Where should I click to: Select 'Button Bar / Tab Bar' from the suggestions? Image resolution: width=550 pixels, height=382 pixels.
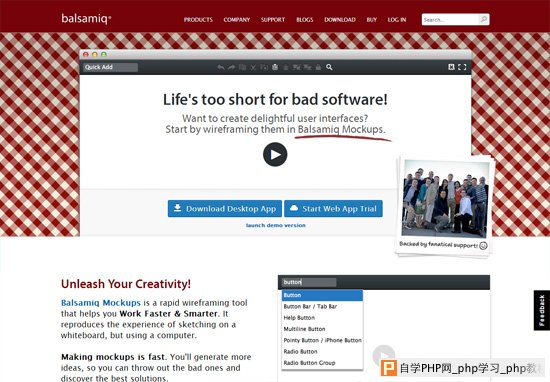click(322, 306)
